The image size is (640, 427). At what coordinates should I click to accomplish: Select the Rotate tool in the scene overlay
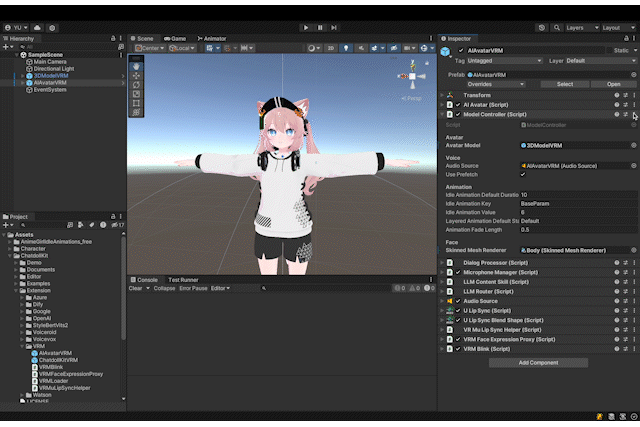click(x=136, y=85)
